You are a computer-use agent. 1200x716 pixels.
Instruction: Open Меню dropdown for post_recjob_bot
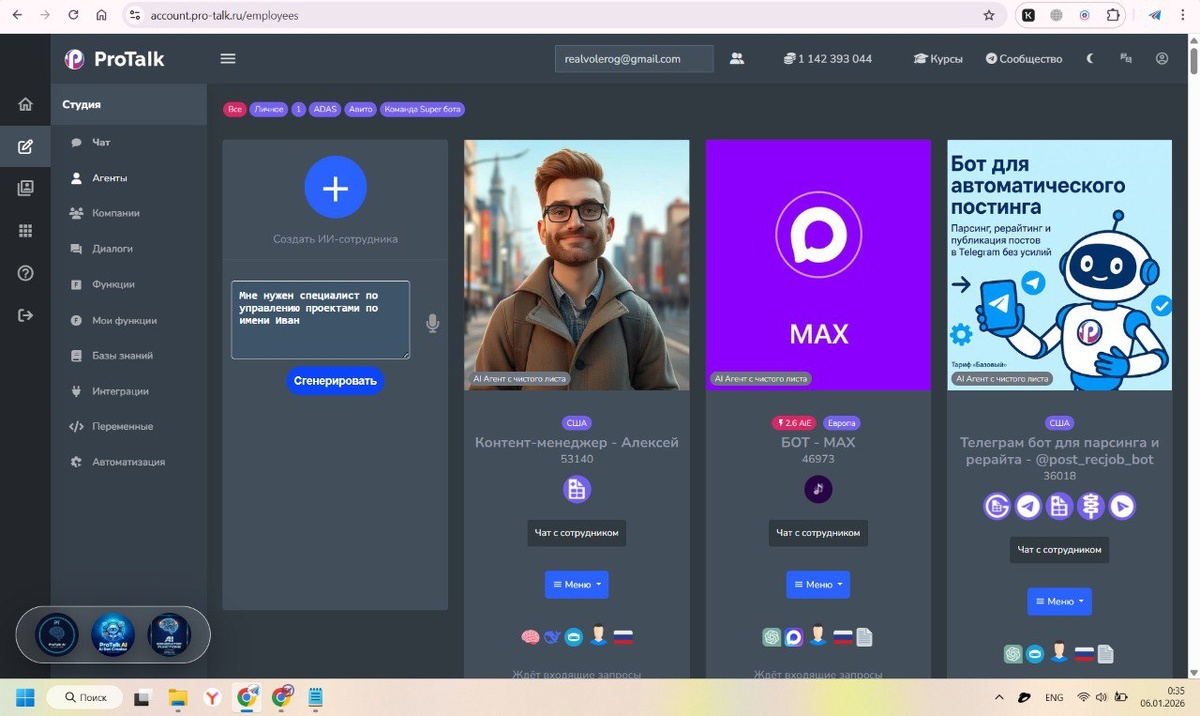coord(1059,601)
